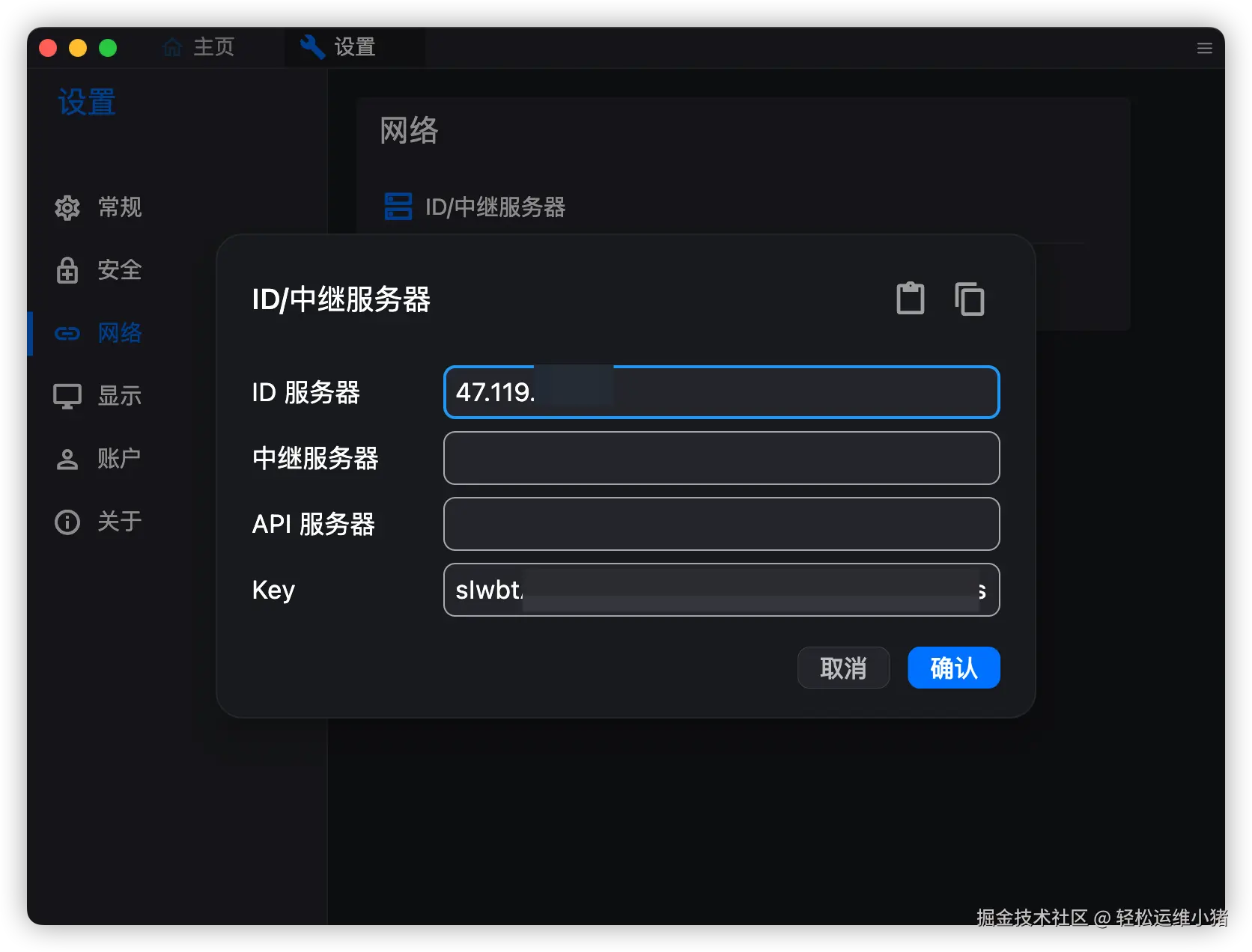The image size is (1252, 952).
Task: Click the yellow minimize window button
Action: pyautogui.click(x=78, y=48)
